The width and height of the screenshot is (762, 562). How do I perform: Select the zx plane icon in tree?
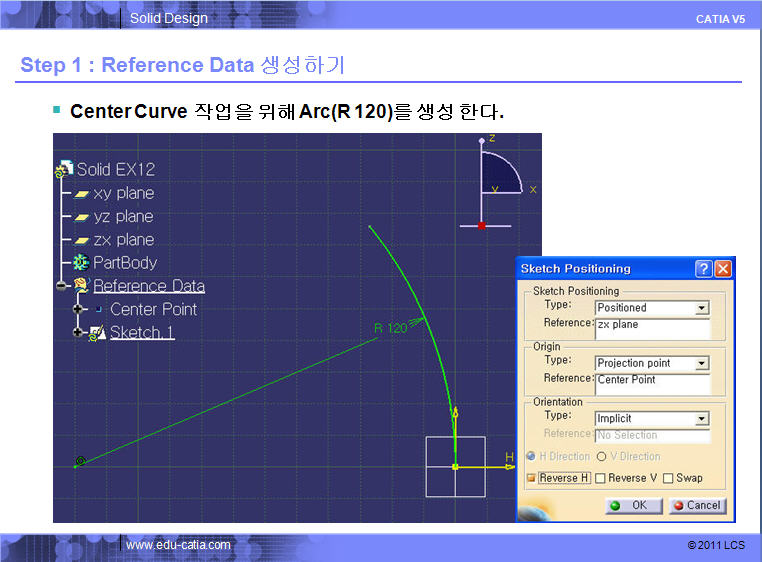pyautogui.click(x=82, y=240)
